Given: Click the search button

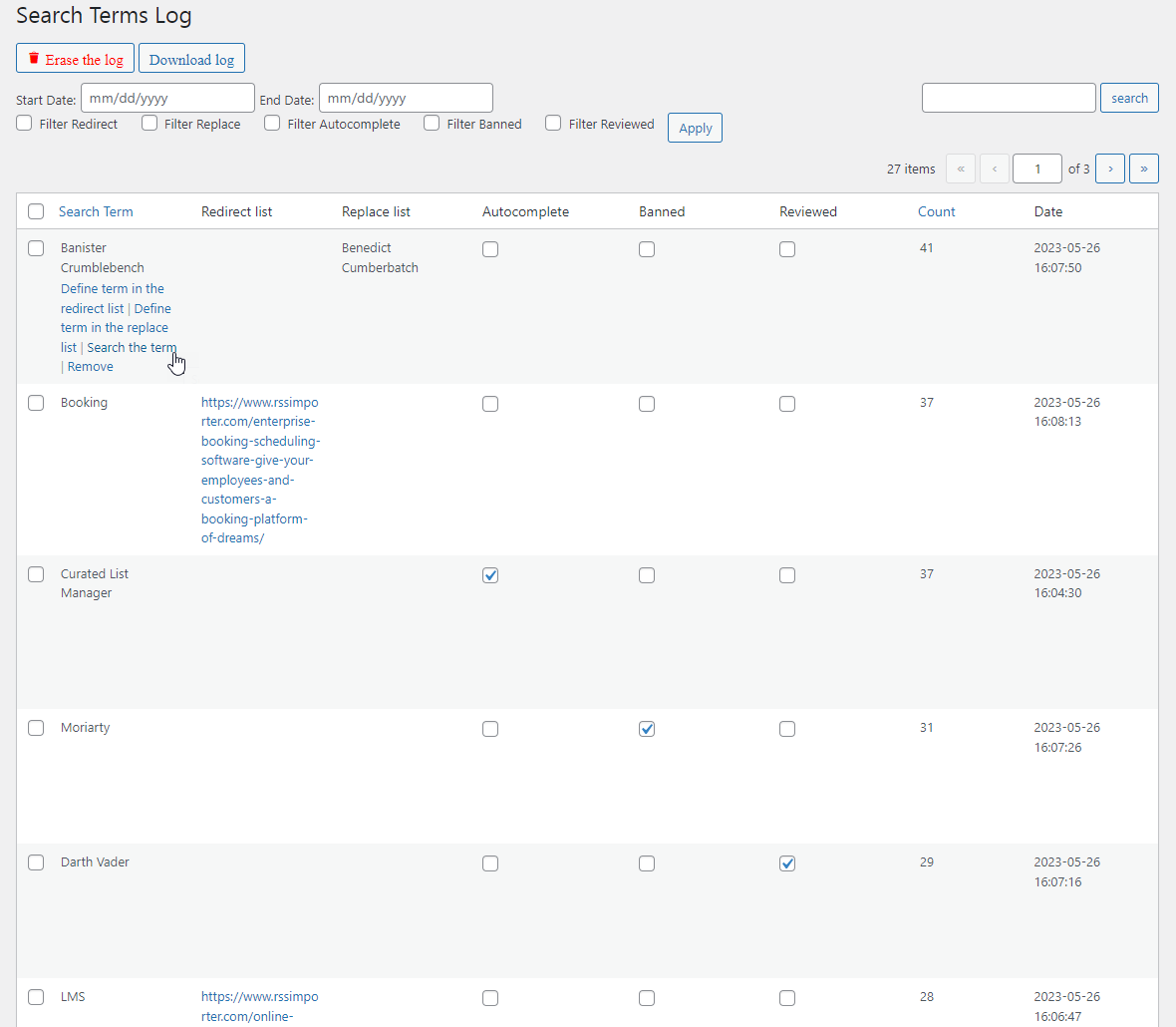Looking at the screenshot, I should pos(1129,98).
